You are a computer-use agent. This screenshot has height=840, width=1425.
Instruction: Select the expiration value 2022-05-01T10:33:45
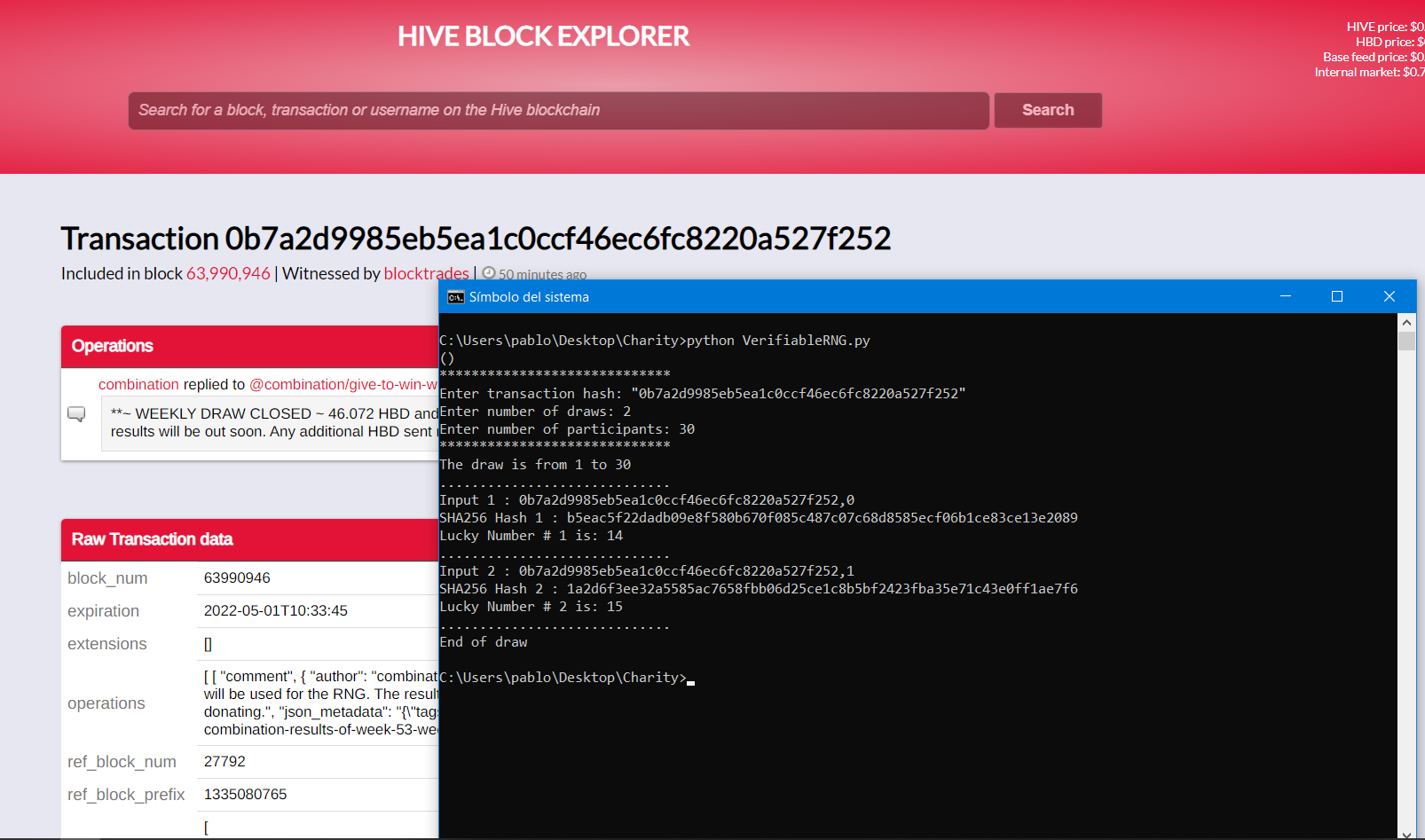[276, 610]
